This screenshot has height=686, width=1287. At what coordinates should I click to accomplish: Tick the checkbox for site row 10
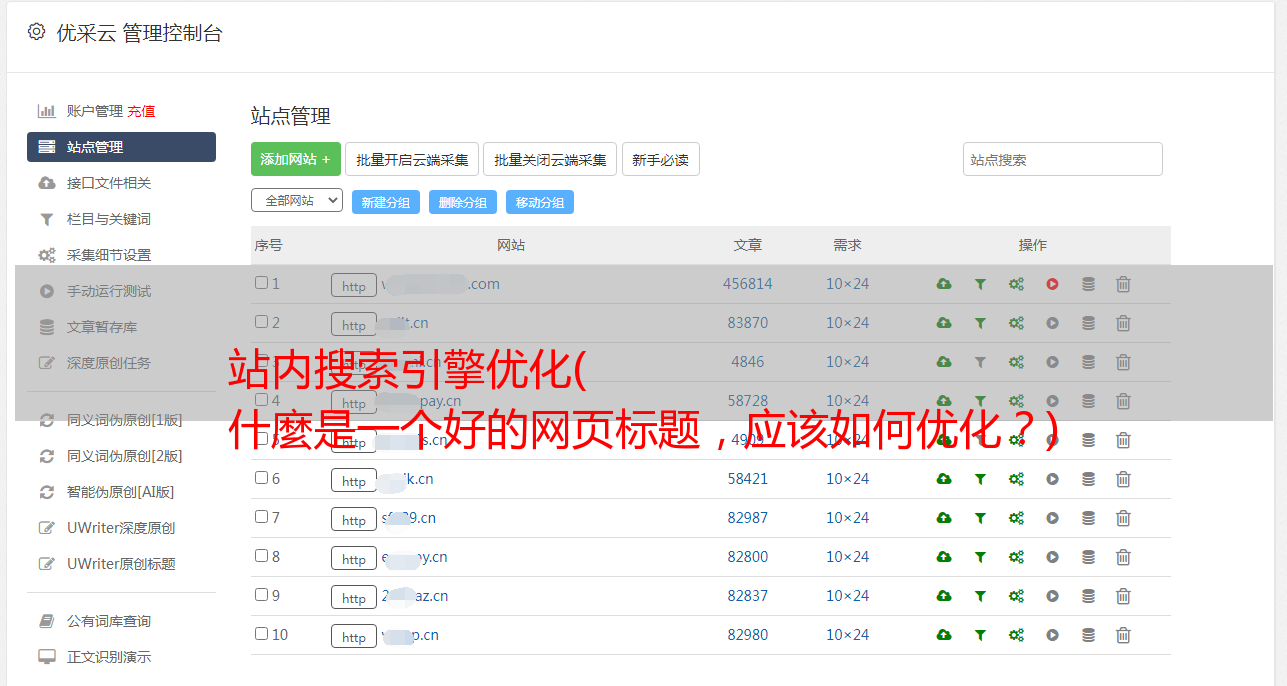click(x=261, y=634)
